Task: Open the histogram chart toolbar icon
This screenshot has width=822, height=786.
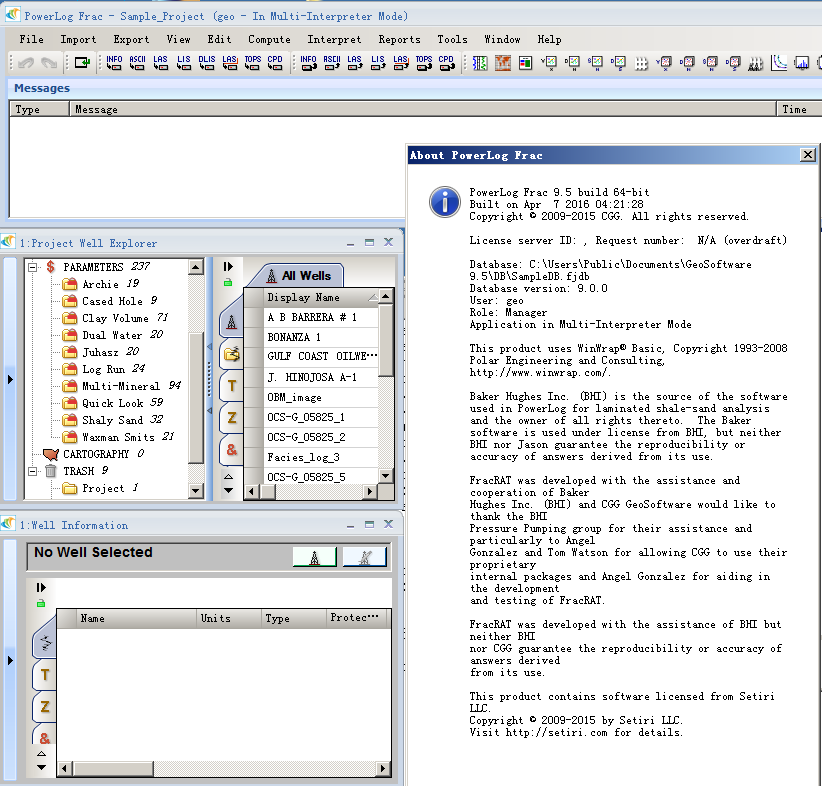Action: coord(801,63)
